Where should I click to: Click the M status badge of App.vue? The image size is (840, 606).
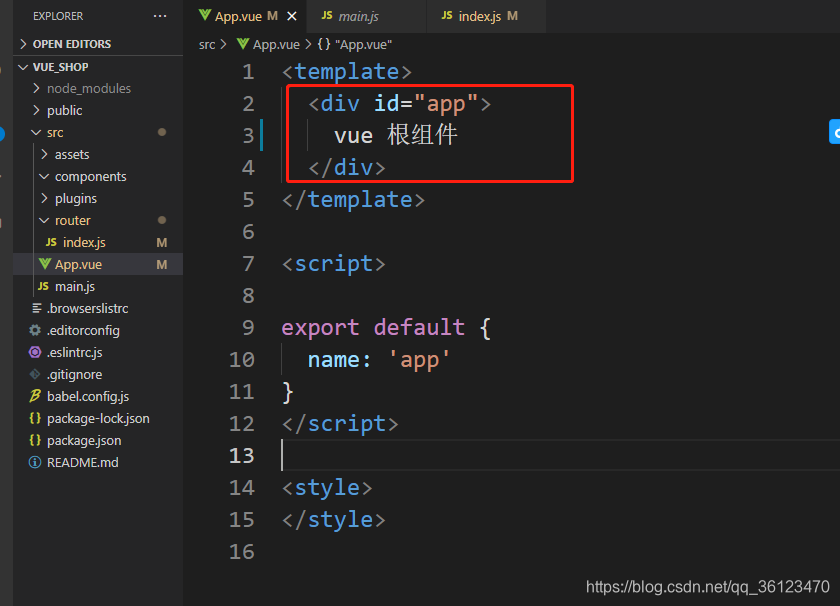pos(162,265)
